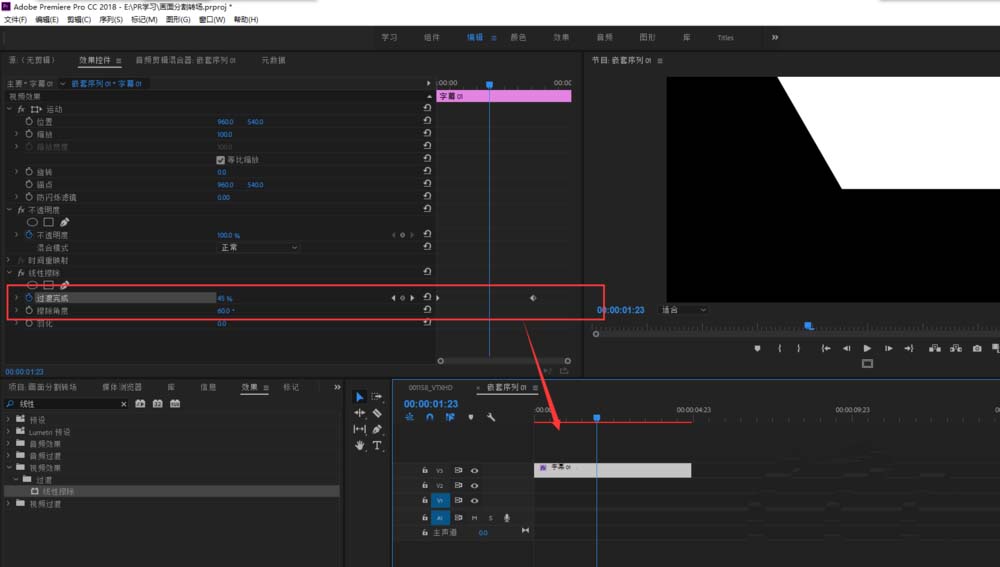Toggle the 等比缩放 uniform scale checkbox
Image resolution: width=1000 pixels, height=567 pixels.
221,160
